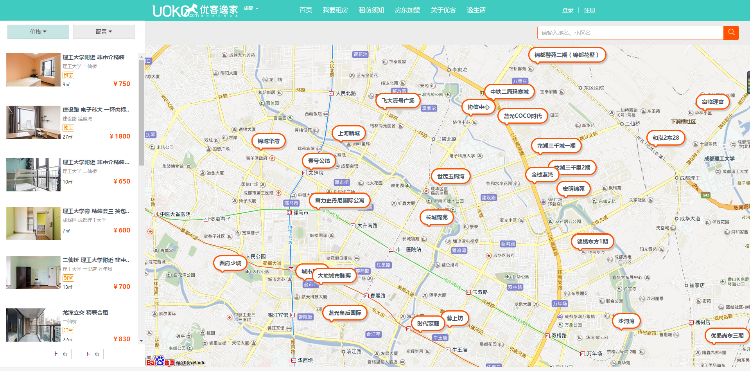Open thumbnail of the ¥1800 listing
Screen dimensions: 750x371
point(33,122)
